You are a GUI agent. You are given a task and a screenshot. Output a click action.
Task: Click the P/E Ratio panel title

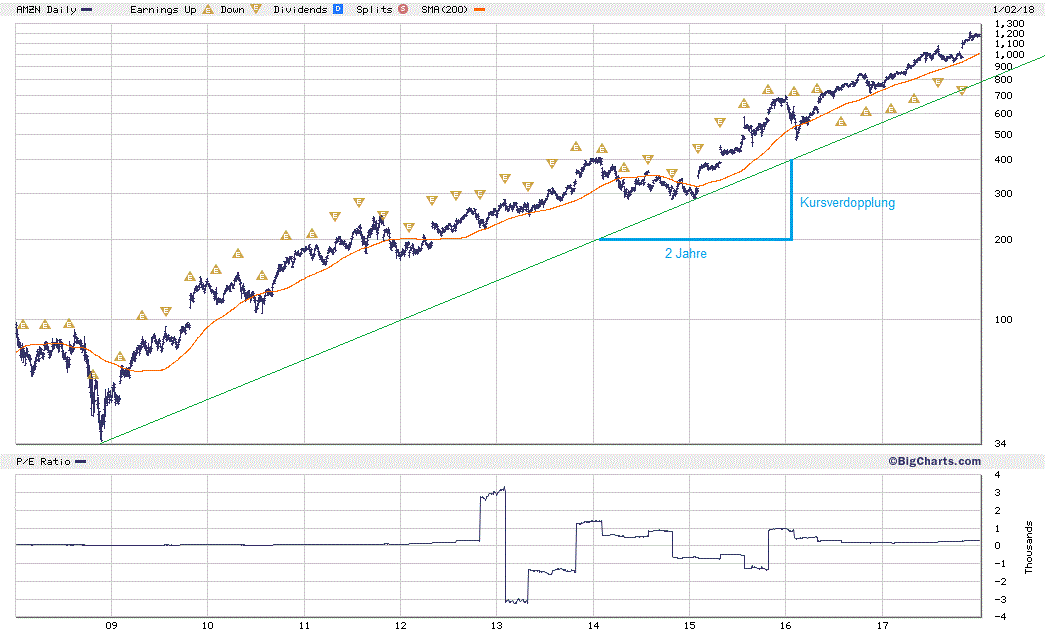[x=43, y=462]
